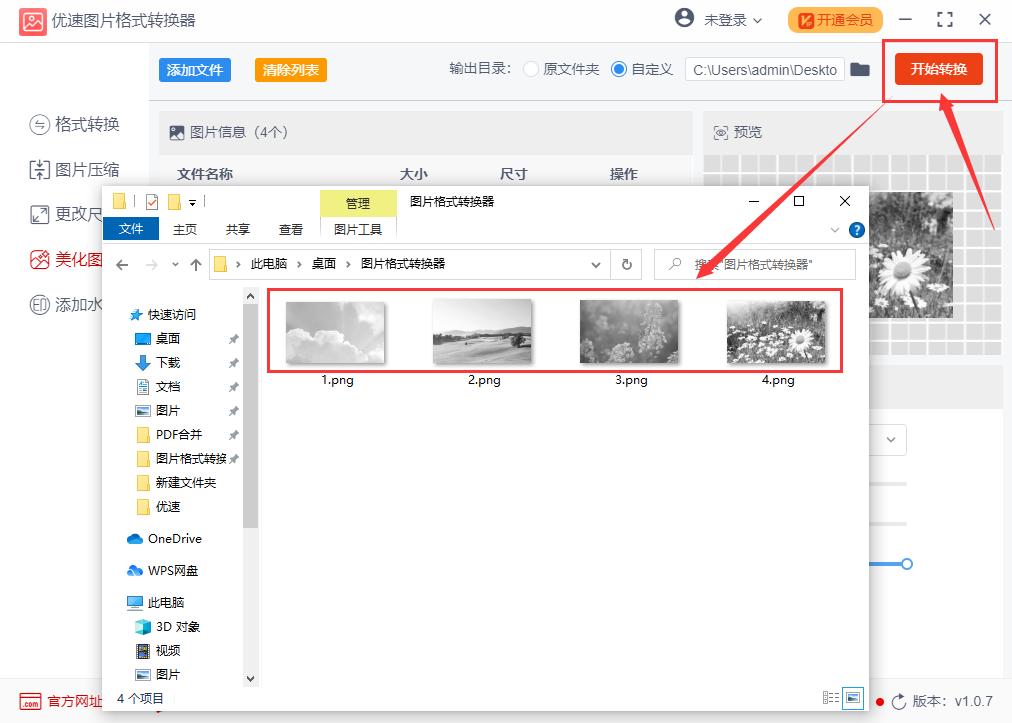Open the 图片工具 management tab
The height and width of the screenshot is (723, 1012).
(357, 228)
